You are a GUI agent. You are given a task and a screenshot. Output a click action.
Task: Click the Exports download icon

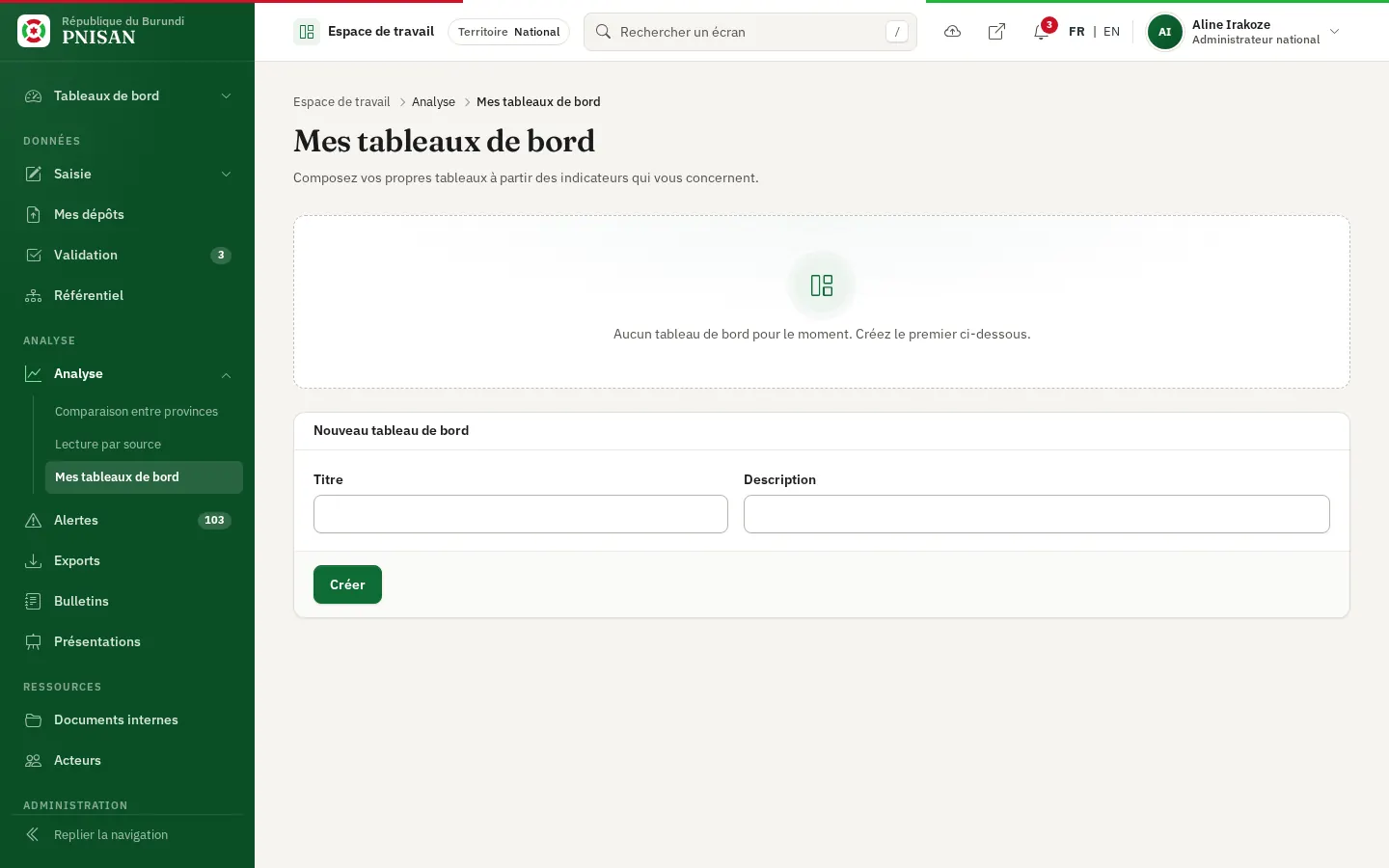[x=33, y=560]
